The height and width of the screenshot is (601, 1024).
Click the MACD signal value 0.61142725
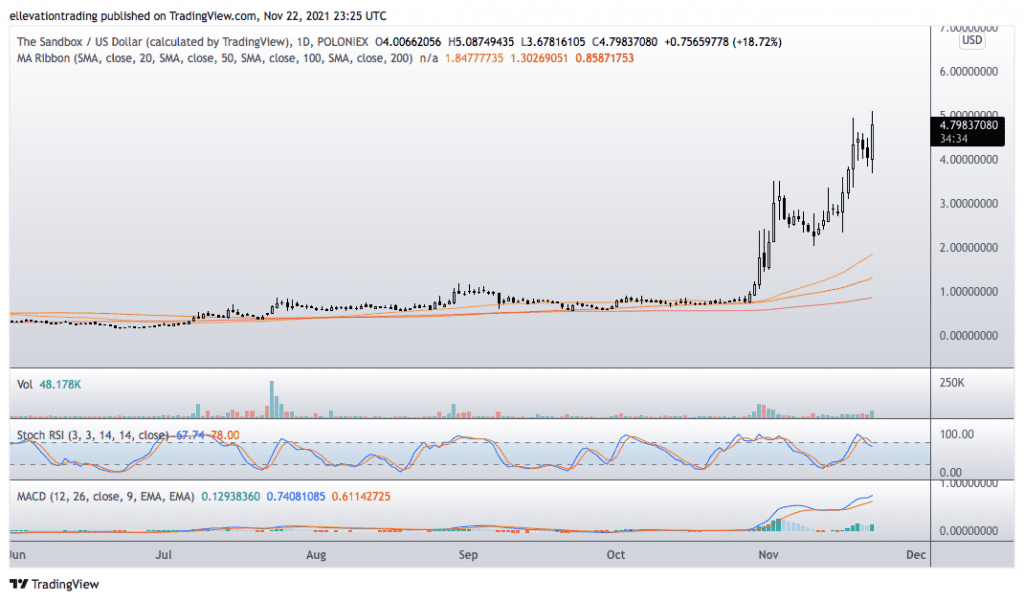(361, 496)
